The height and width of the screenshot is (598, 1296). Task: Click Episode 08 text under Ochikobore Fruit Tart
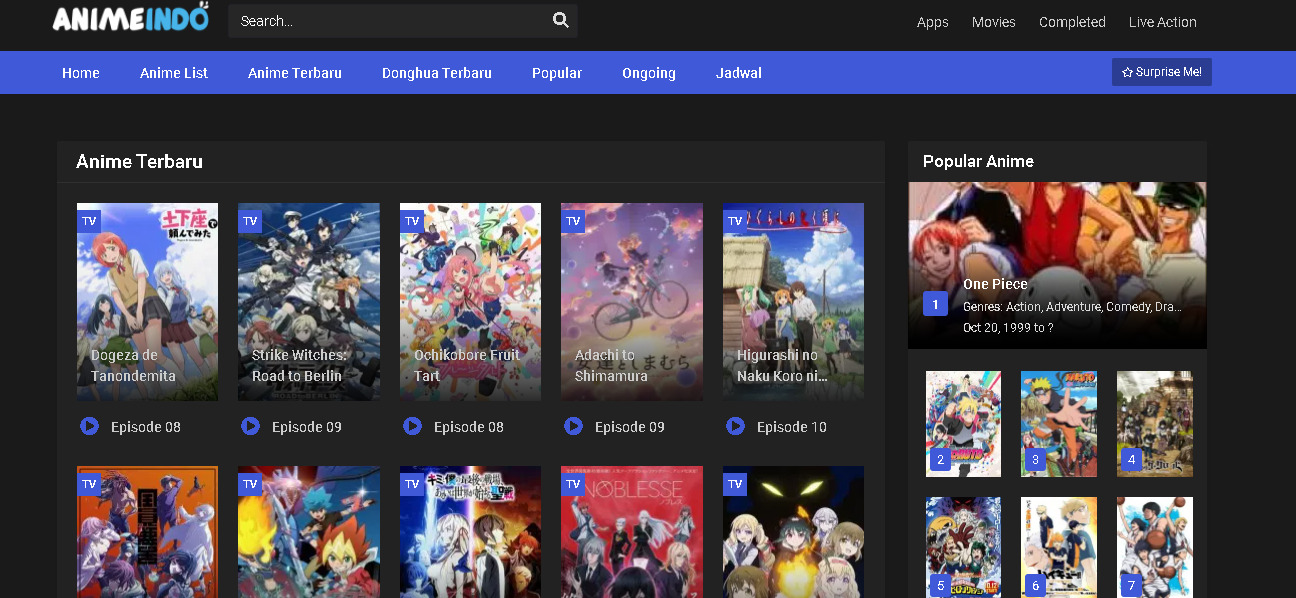coord(469,427)
